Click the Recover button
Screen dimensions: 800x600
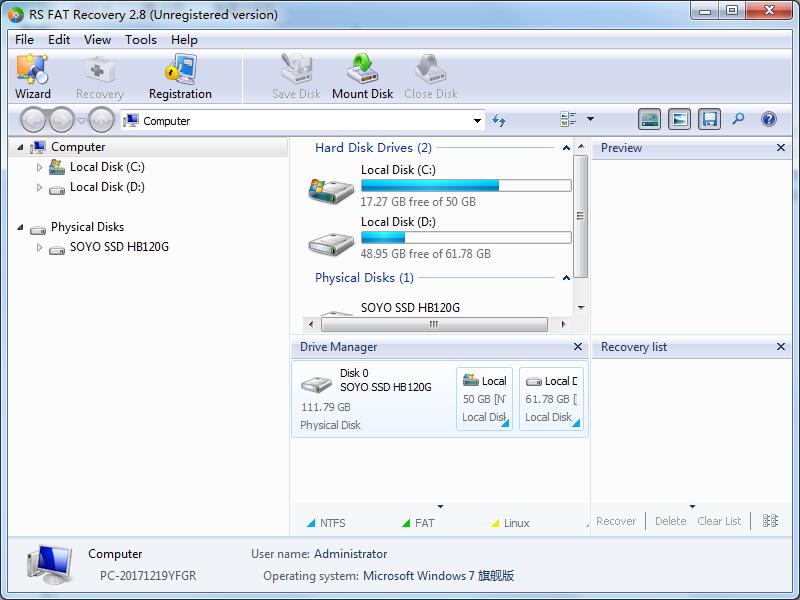click(x=616, y=521)
